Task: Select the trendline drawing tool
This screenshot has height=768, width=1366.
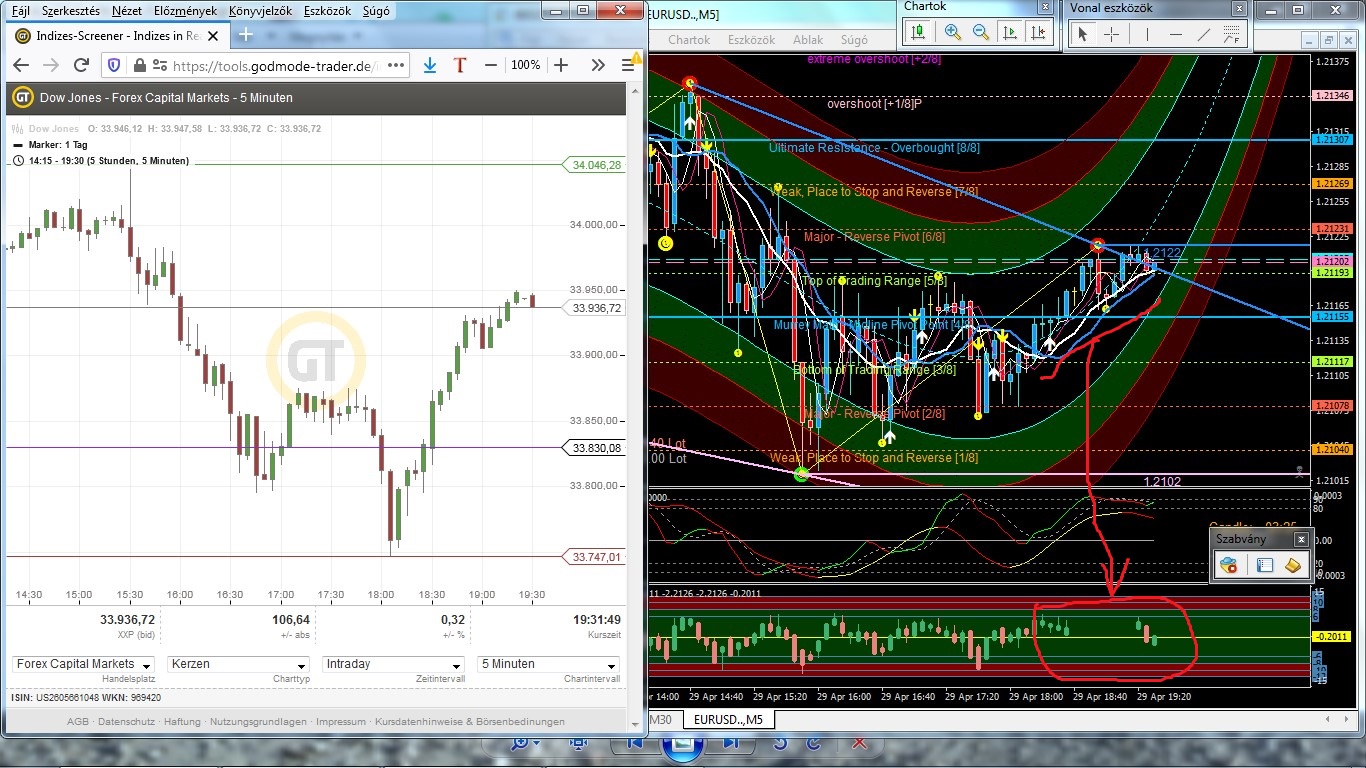Action: (1203, 33)
